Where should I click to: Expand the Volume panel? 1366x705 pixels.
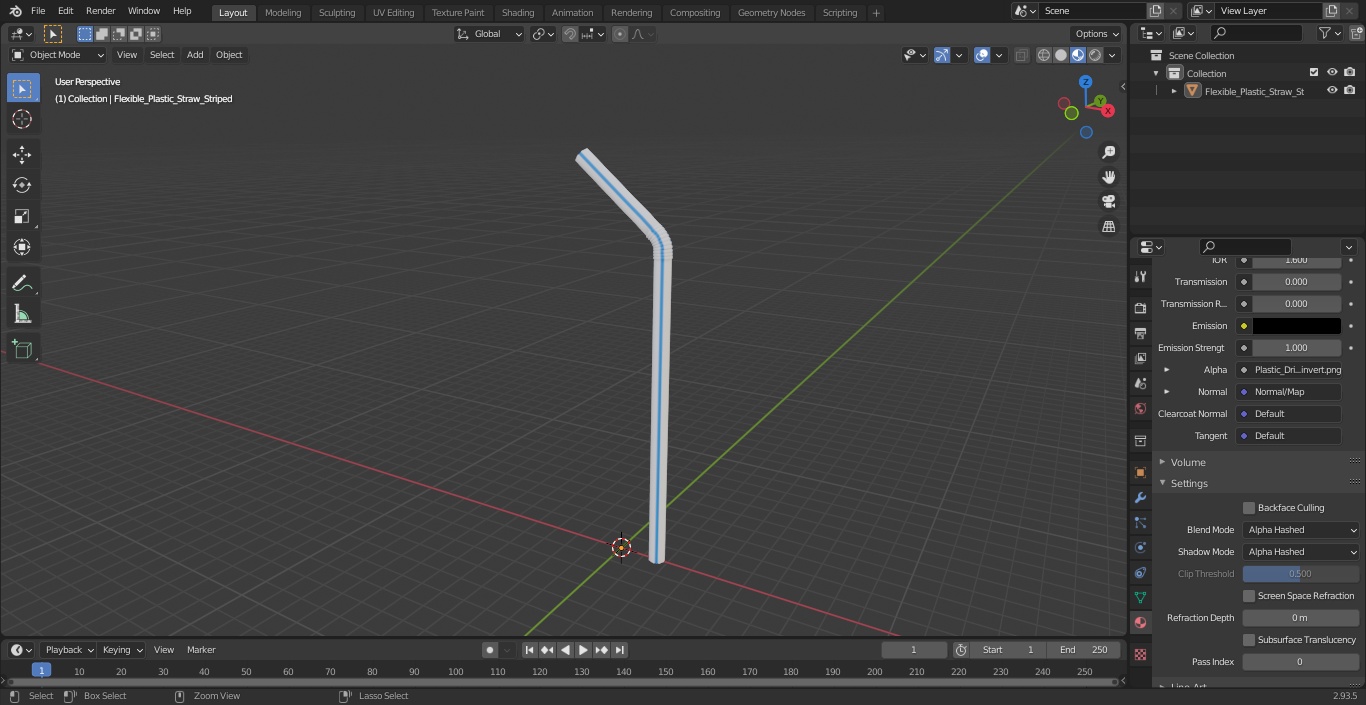tap(1188, 462)
